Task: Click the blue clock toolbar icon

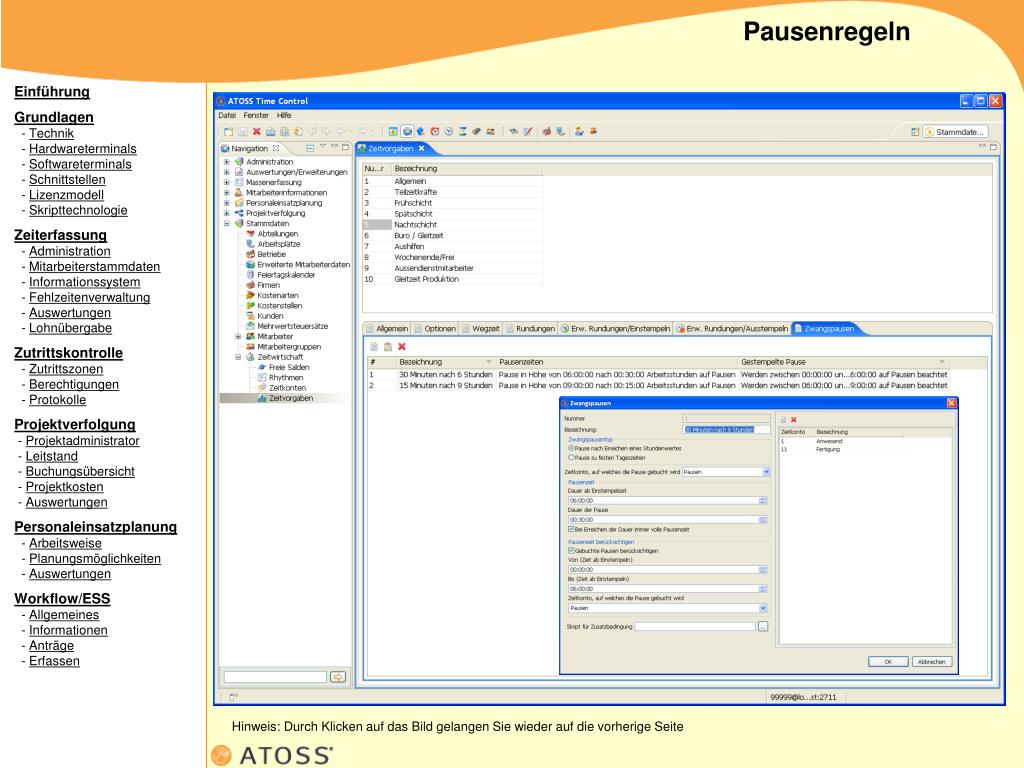Action: tap(449, 131)
